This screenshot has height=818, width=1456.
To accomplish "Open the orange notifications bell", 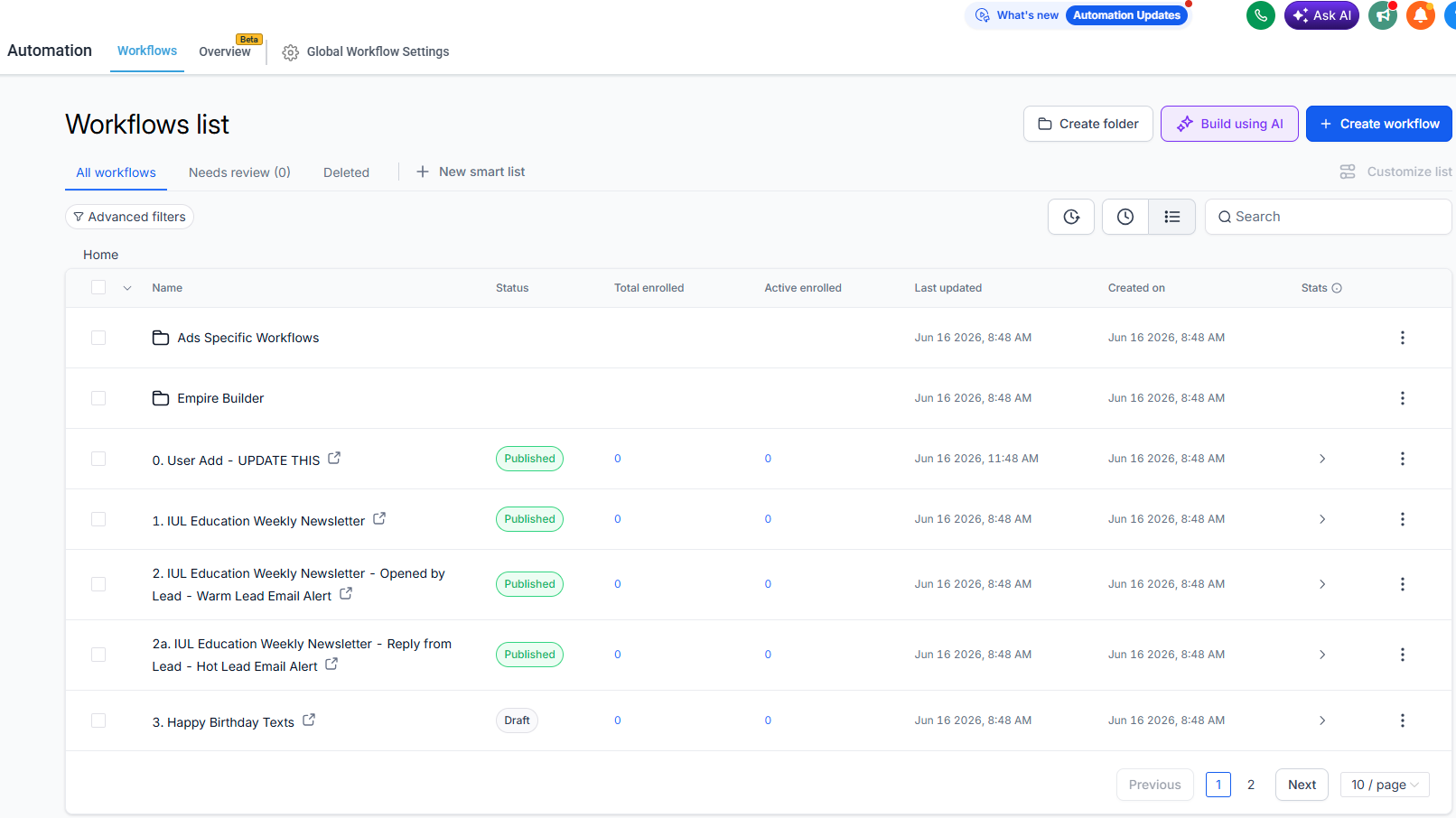I will coord(1421,15).
